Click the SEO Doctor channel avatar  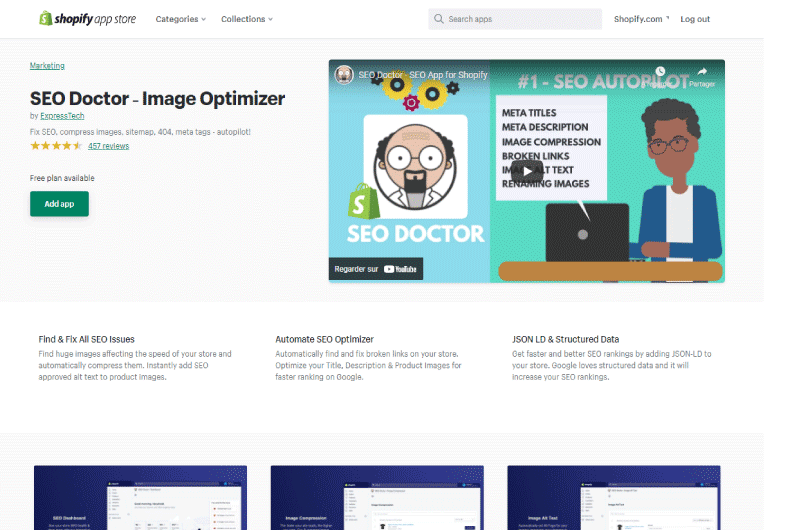coord(344,75)
